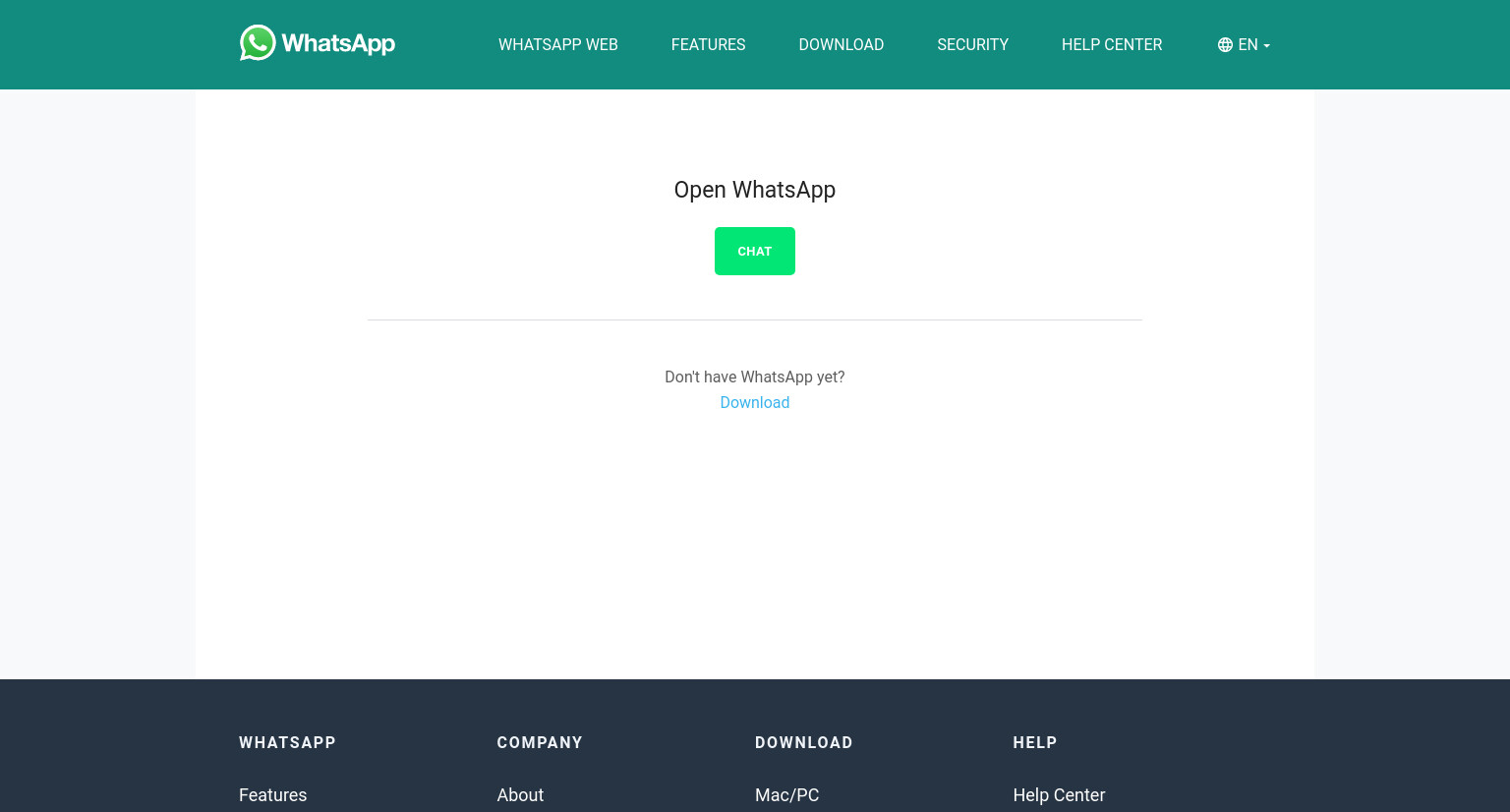Open About link in footer
Viewport: 1510px width, 812px height.
520,795
